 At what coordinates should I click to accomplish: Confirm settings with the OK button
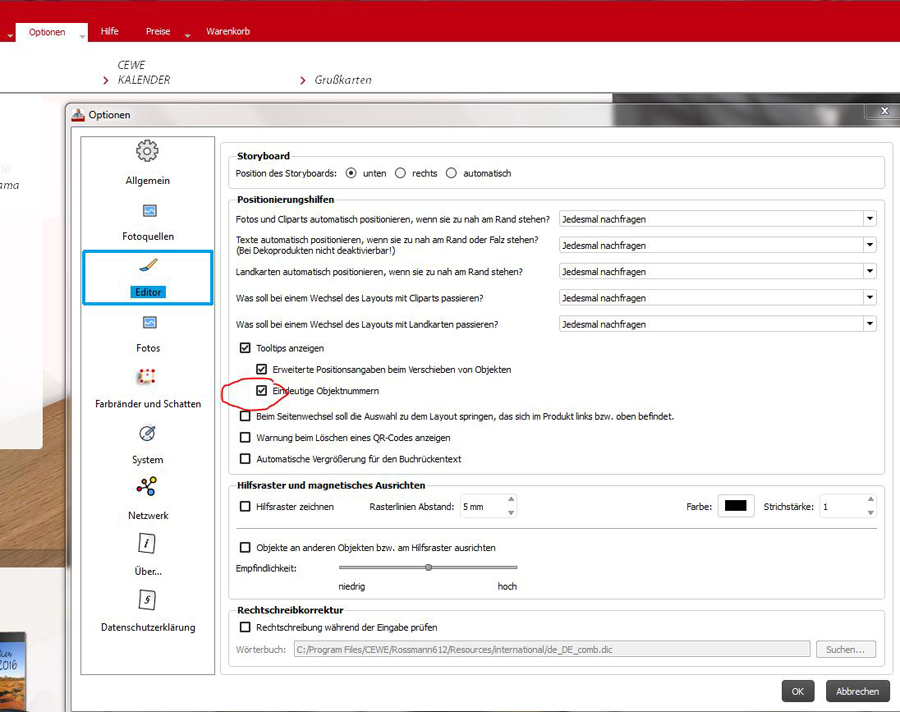797,691
